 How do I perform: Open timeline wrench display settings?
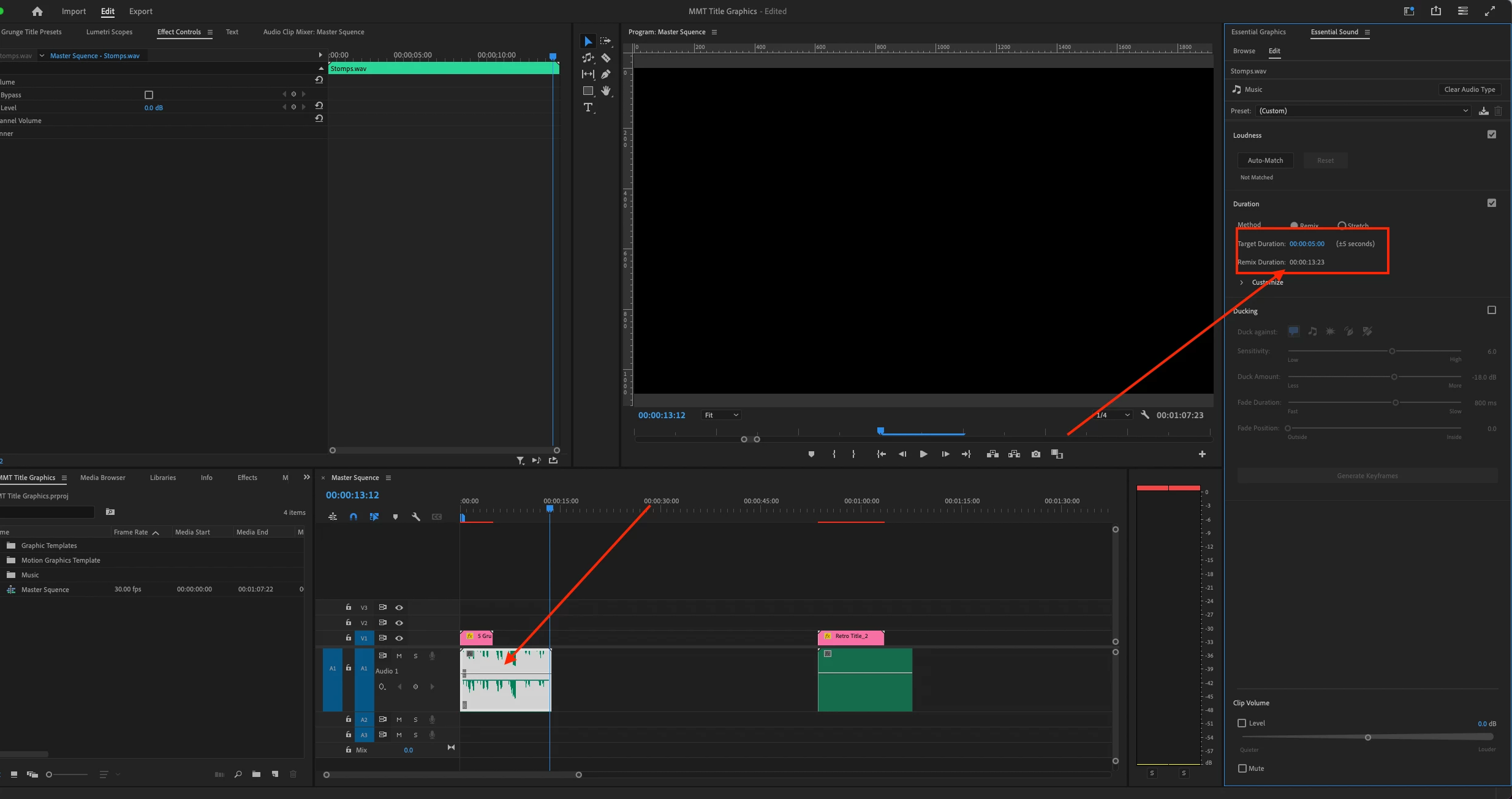click(x=416, y=517)
